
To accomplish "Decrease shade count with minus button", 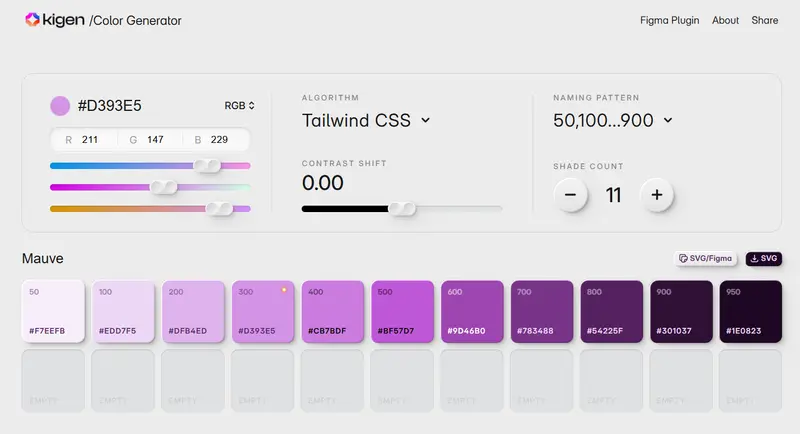I will pos(570,195).
